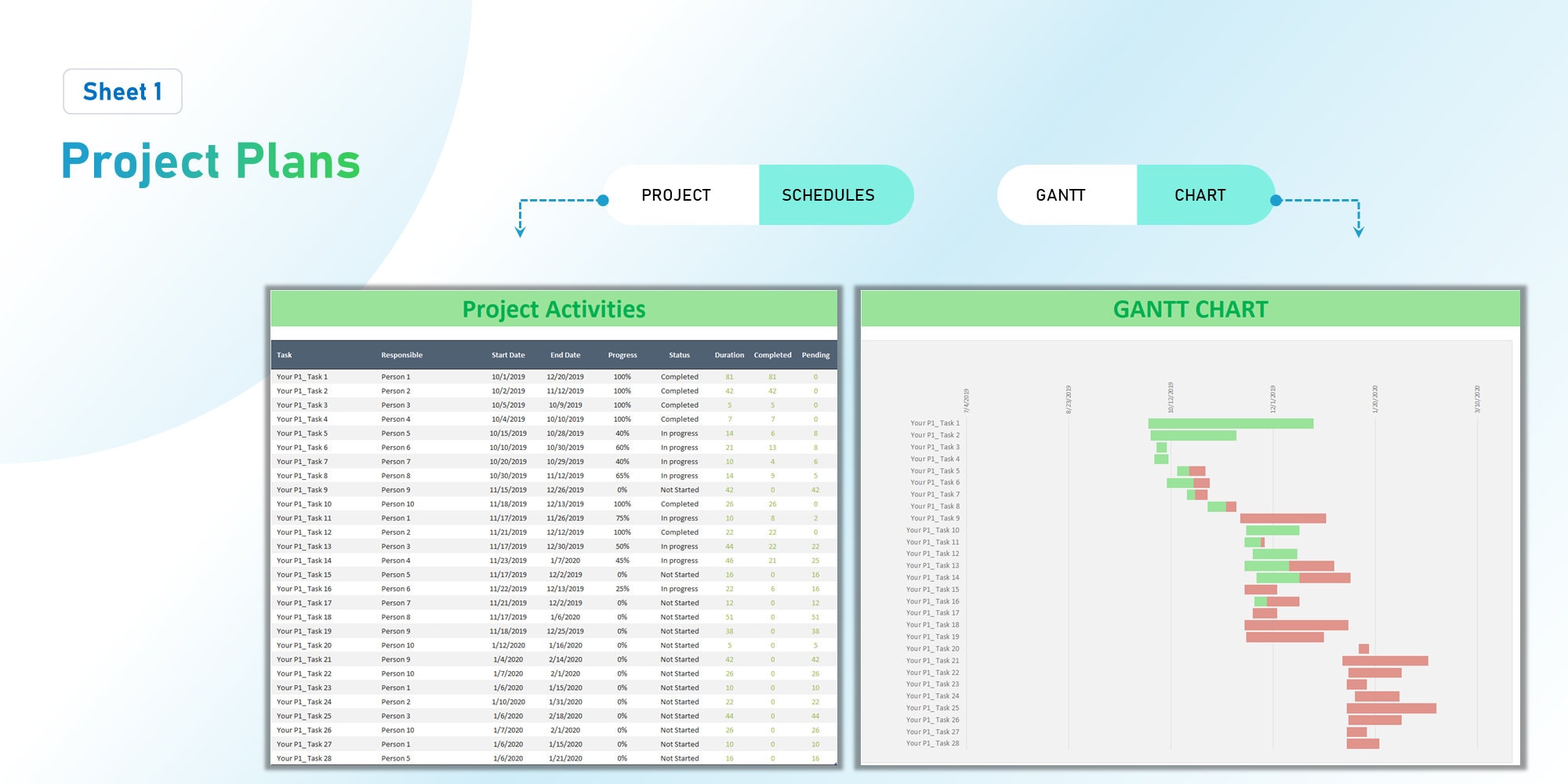Click end date 2/18/2020 of Task 25
Screen dimensions: 1568x784
[565, 716]
